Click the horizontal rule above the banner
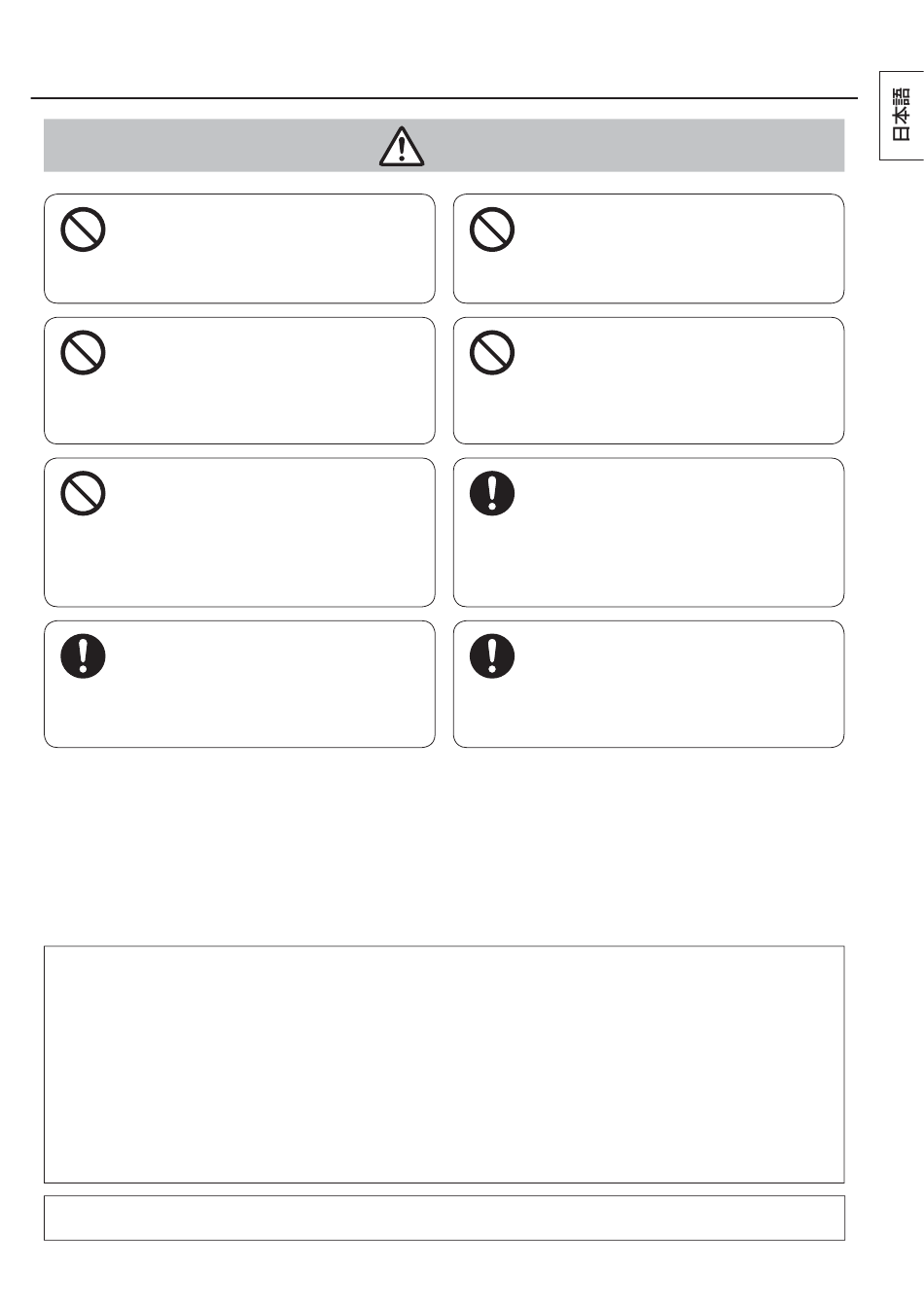Screen dimensions: 924x1307 [444, 98]
